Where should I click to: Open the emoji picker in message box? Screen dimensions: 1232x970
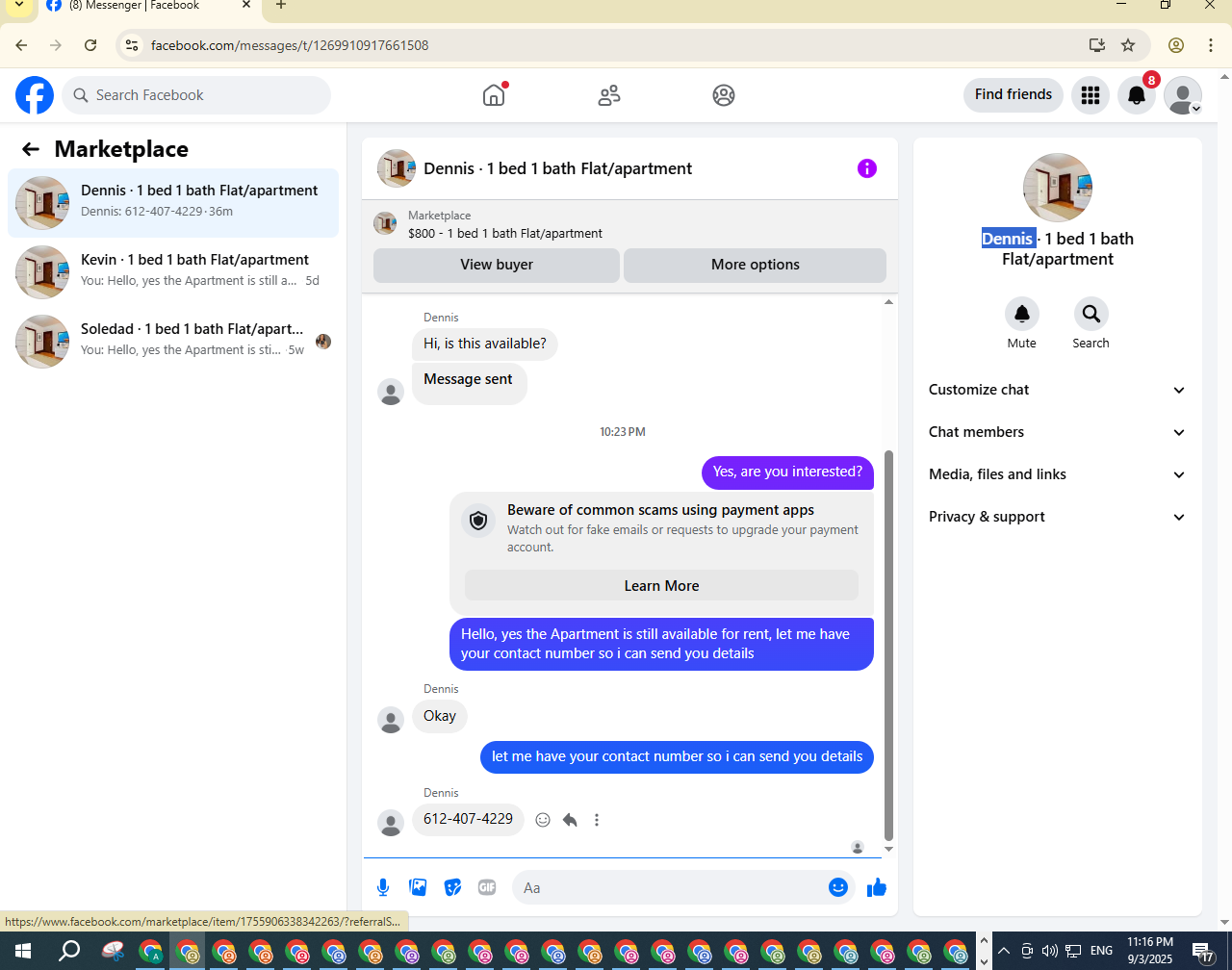838,887
